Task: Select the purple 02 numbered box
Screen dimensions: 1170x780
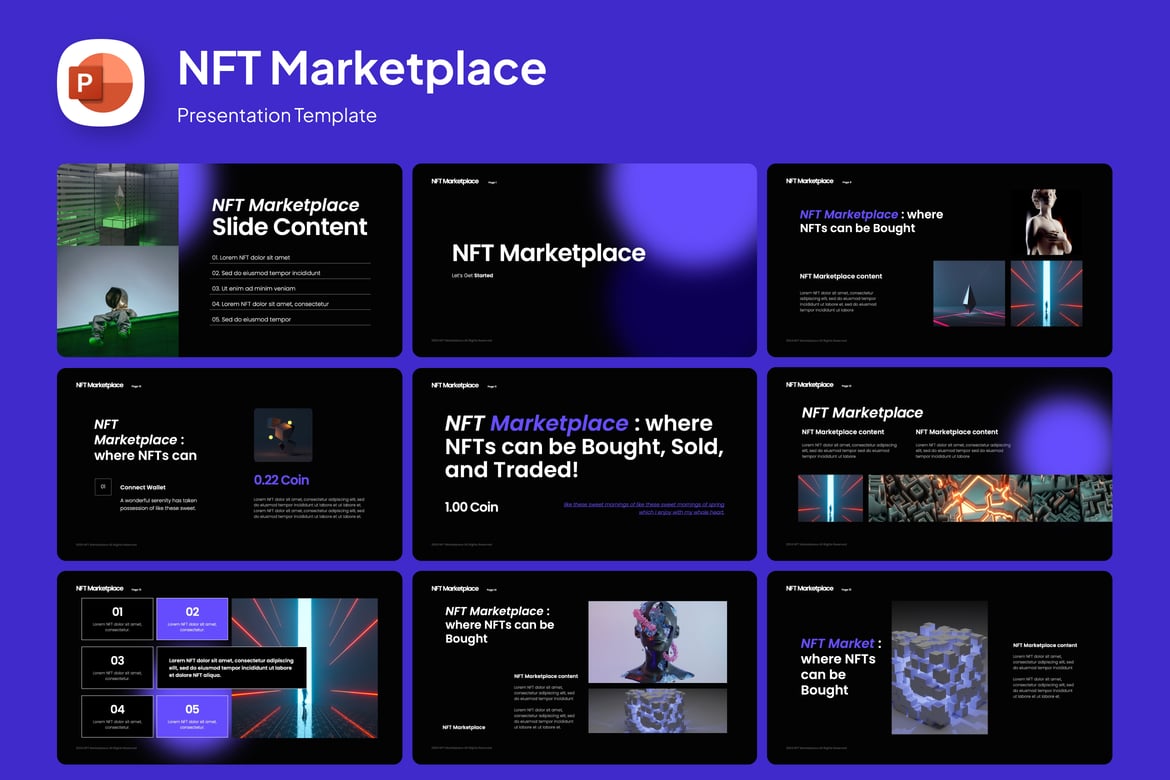Action: pyautogui.click(x=192, y=619)
